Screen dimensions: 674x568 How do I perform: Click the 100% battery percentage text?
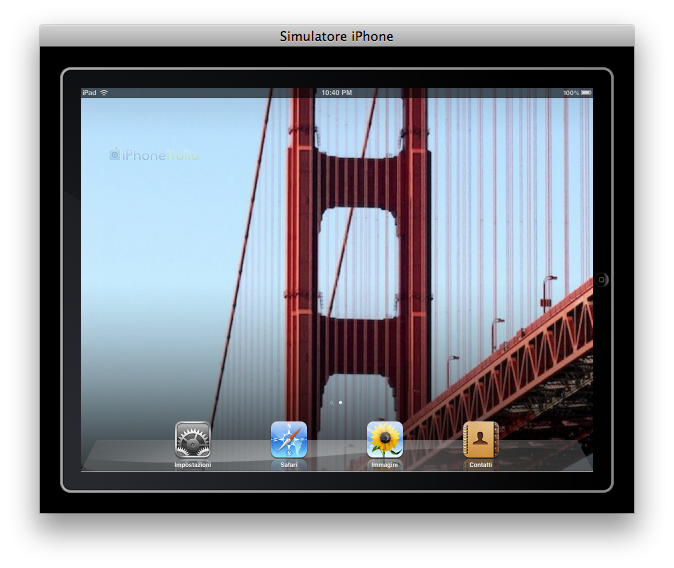point(570,93)
